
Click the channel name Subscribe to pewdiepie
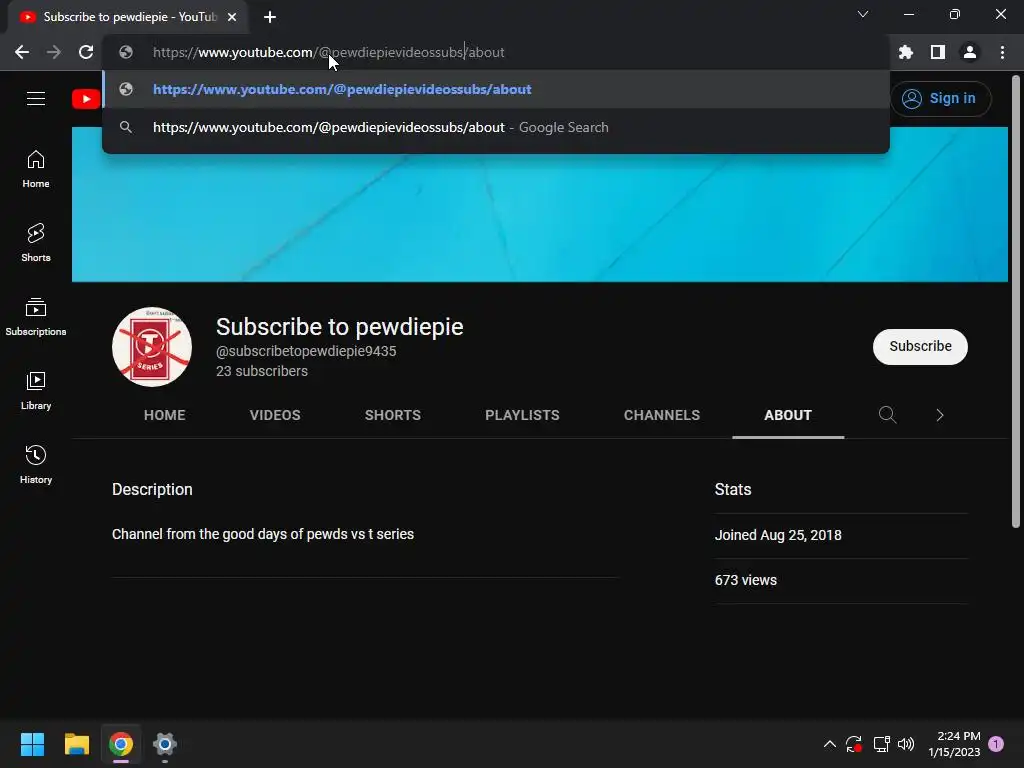(x=340, y=327)
